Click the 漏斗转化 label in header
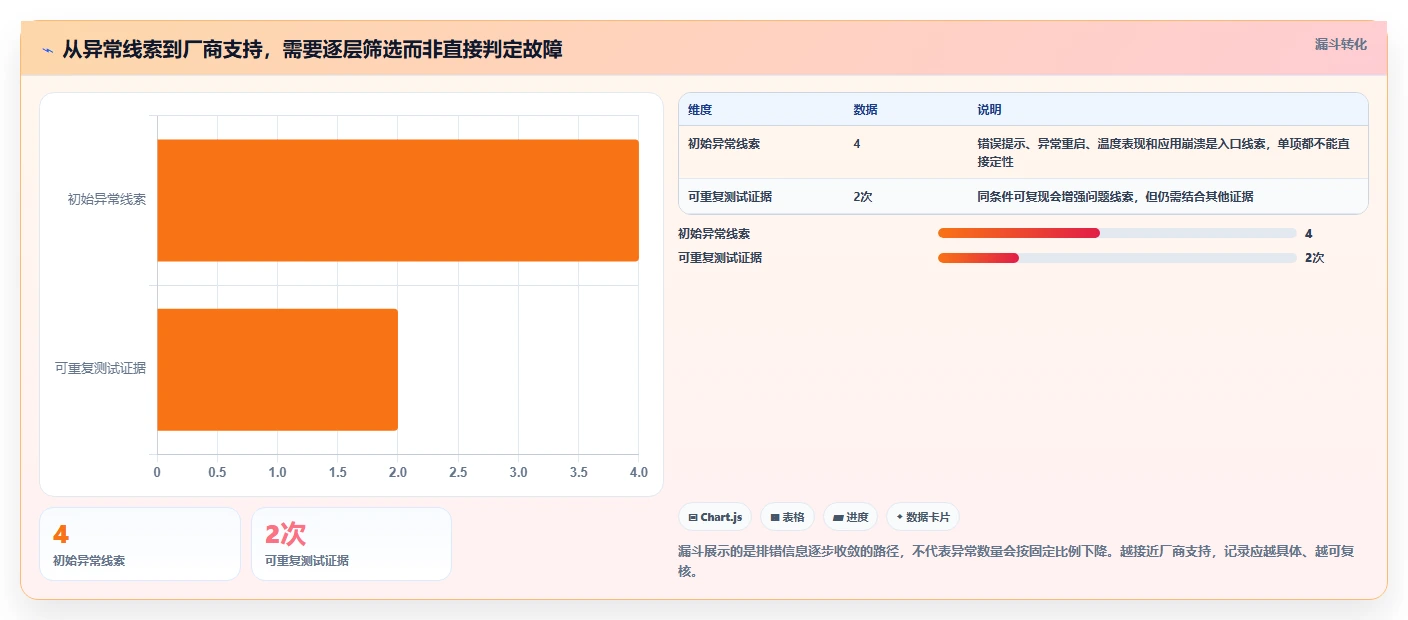Screen dimensions: 1408x620 1340,44
